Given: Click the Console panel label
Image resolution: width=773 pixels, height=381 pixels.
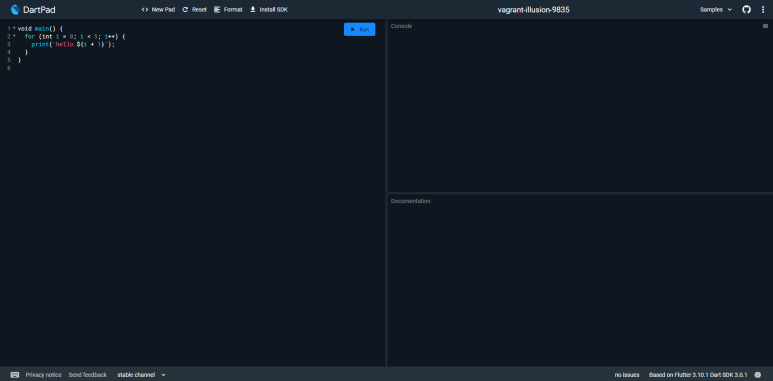Looking at the screenshot, I should pyautogui.click(x=401, y=26).
